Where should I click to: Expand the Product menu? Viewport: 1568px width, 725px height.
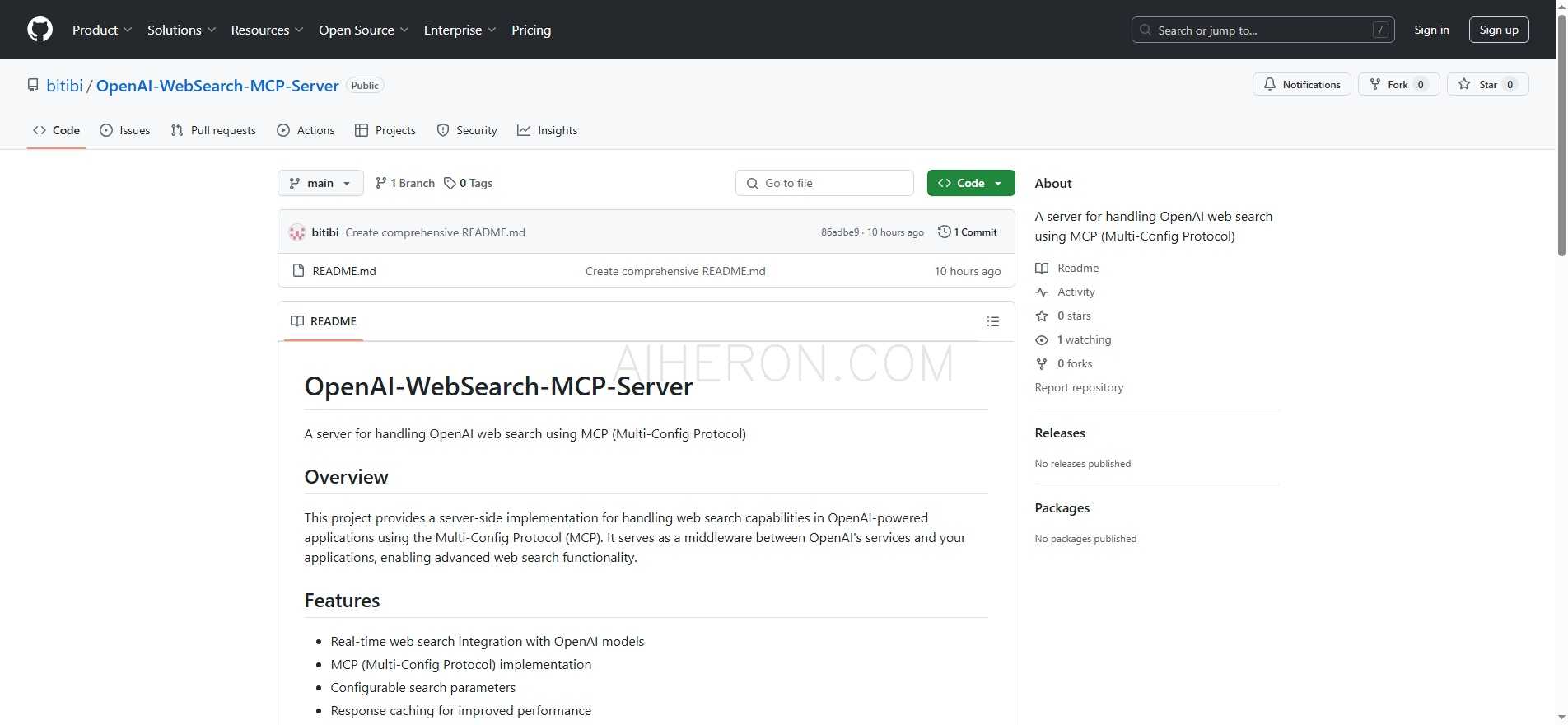(x=102, y=30)
